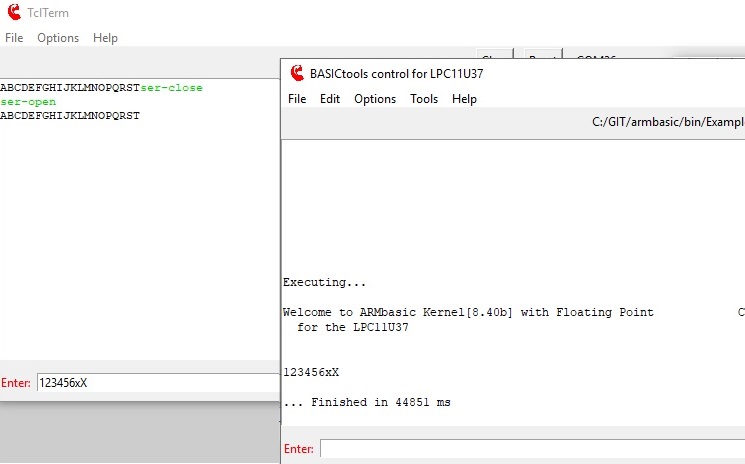Open the Help menu in TclTerm

tap(105, 38)
